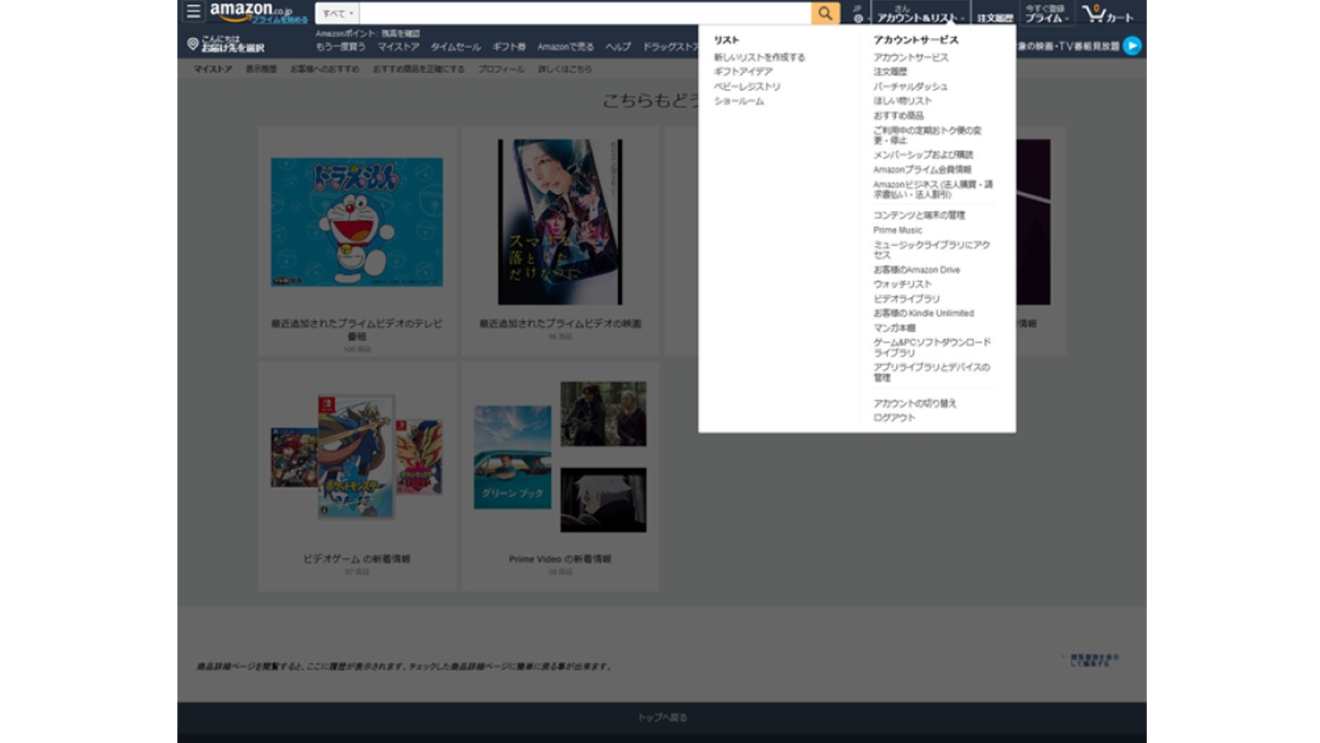Image resolution: width=1320 pixels, height=743 pixels.
Task: Click inside the search input field
Action: [585, 13]
